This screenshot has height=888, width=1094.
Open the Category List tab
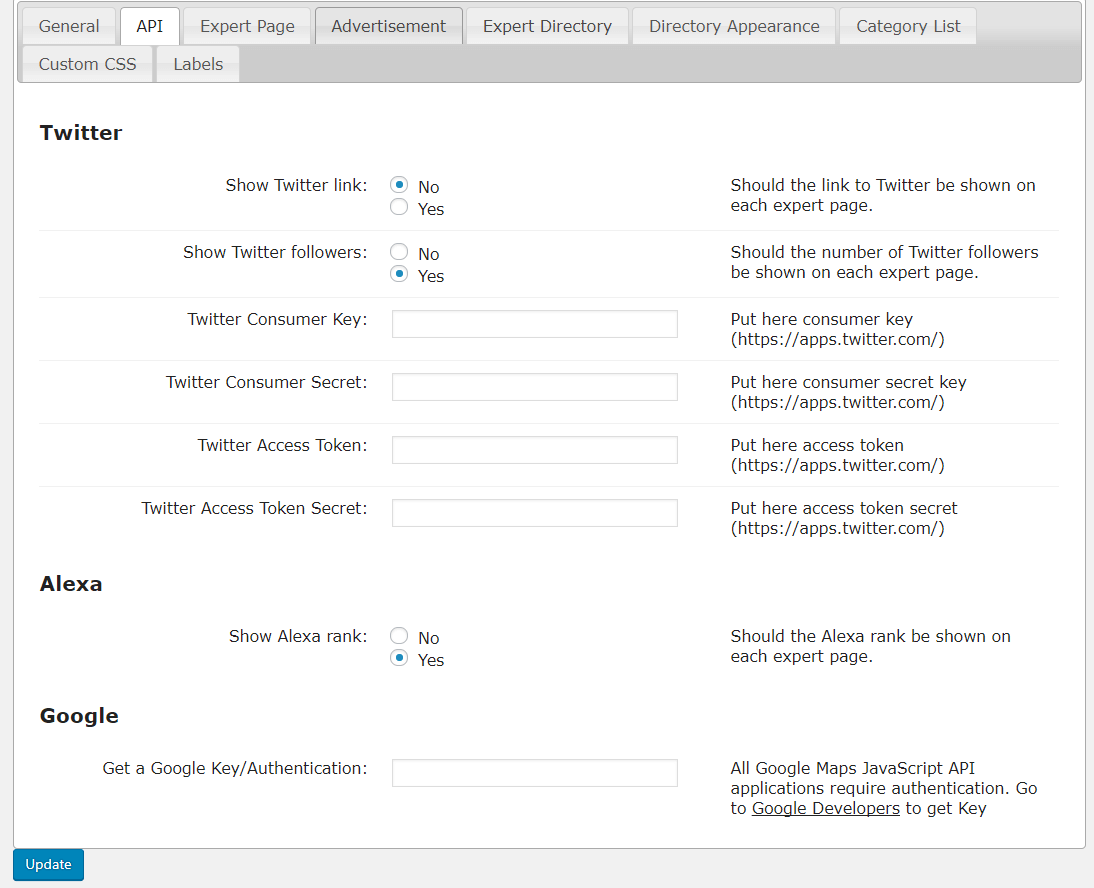click(908, 26)
